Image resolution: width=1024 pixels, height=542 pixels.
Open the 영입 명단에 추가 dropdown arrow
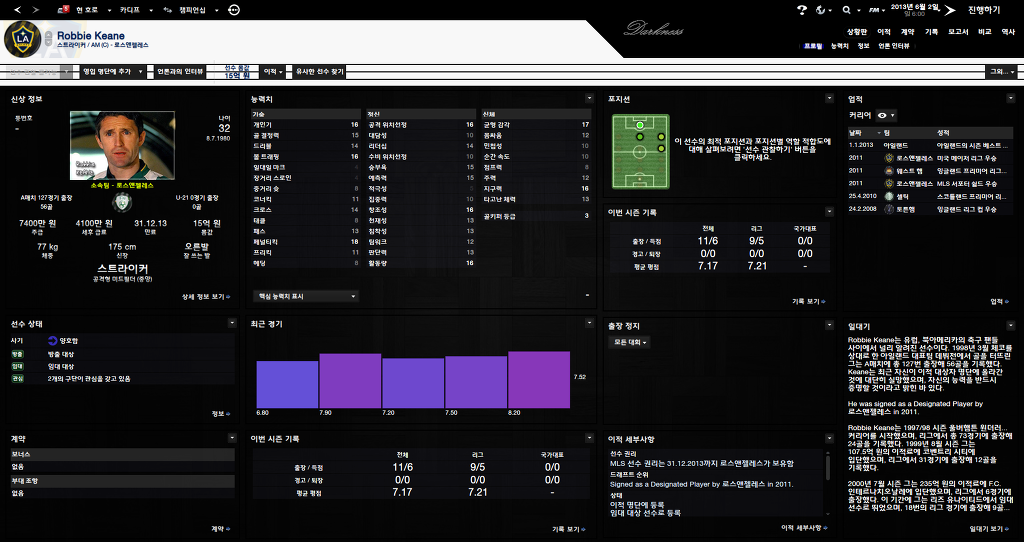(x=140, y=72)
